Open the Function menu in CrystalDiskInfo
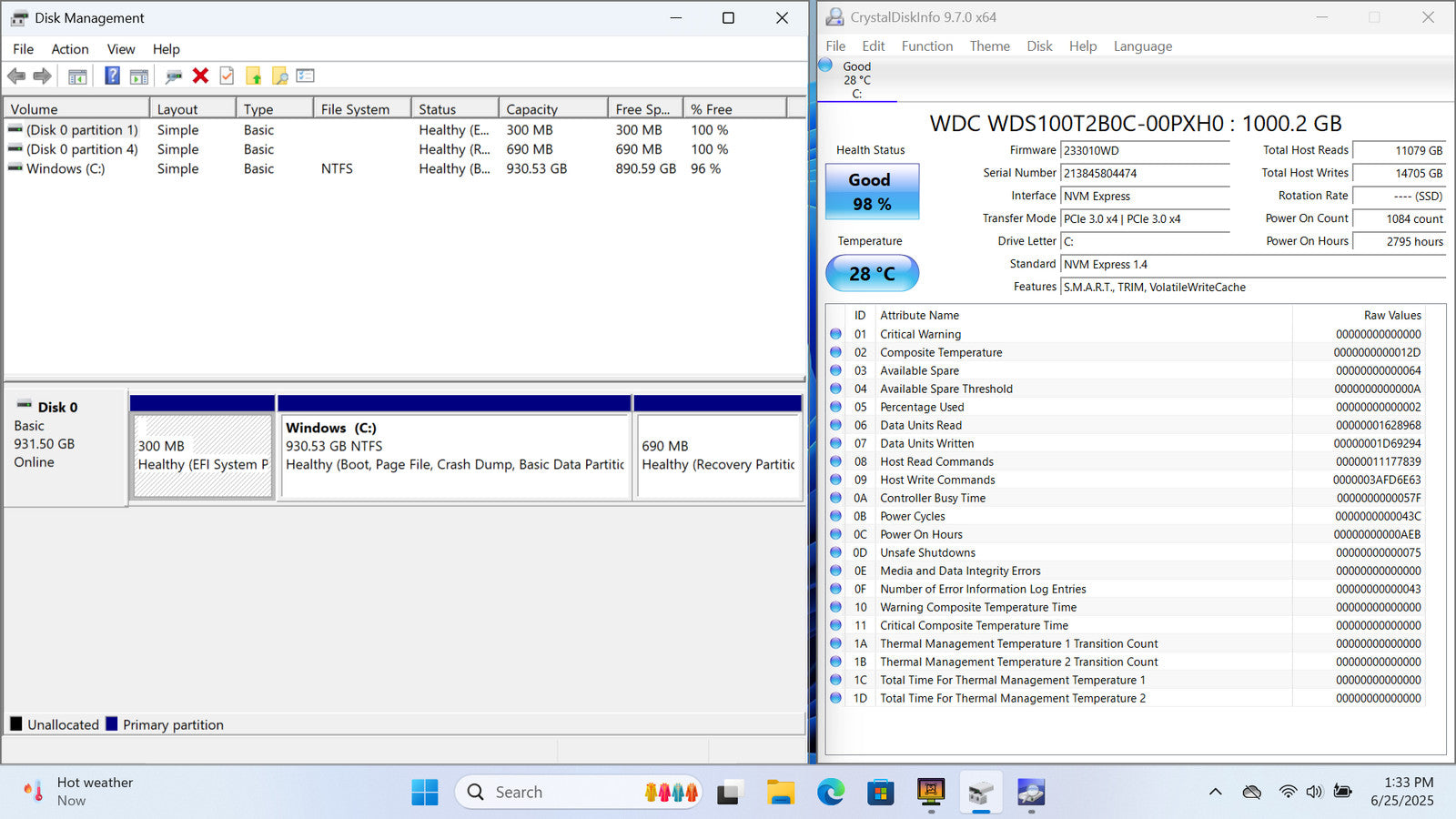The width and height of the screenshot is (1456, 819). (926, 46)
